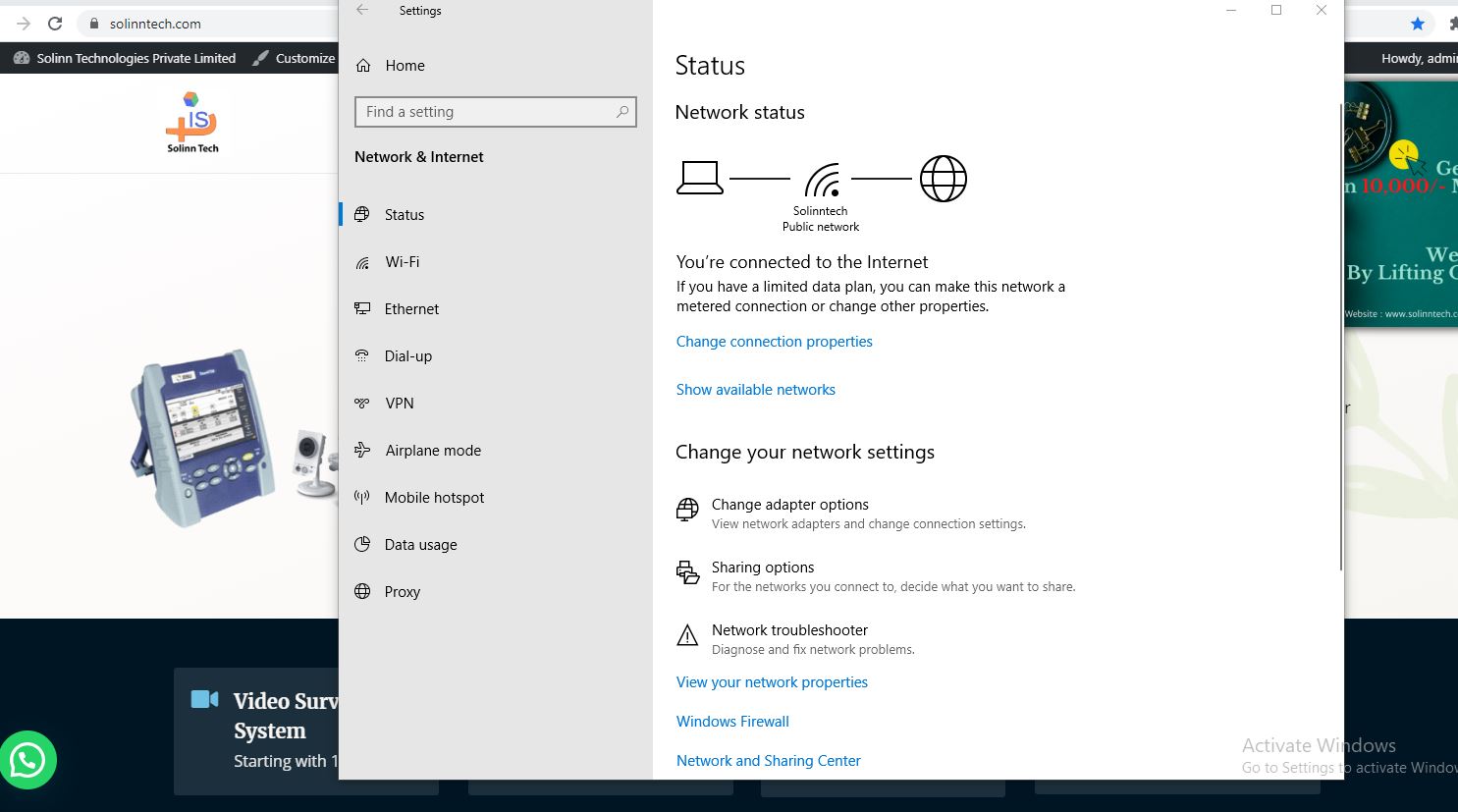Viewport: 1458px width, 812px height.
Task: Open Change connection properties link
Action: [774, 342]
